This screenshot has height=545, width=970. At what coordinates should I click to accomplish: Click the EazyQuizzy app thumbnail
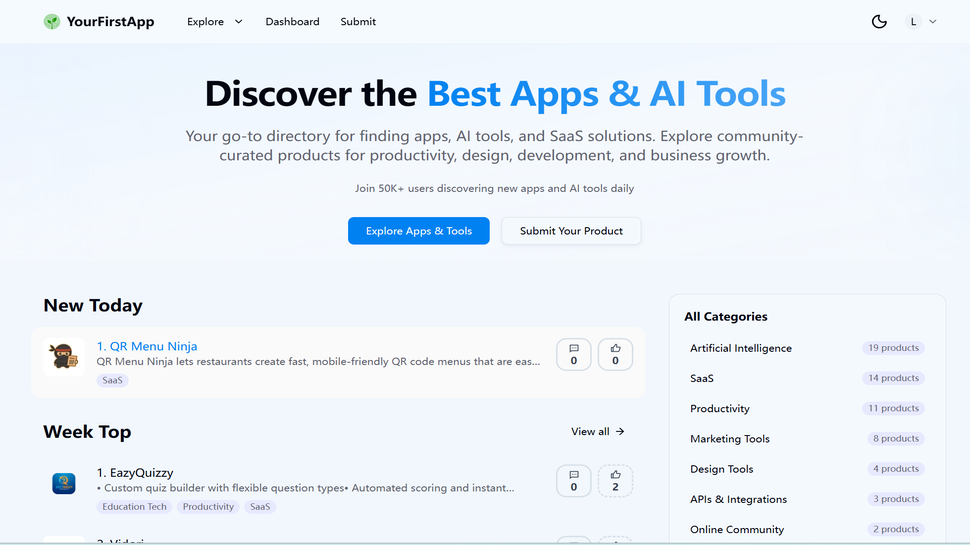click(64, 483)
